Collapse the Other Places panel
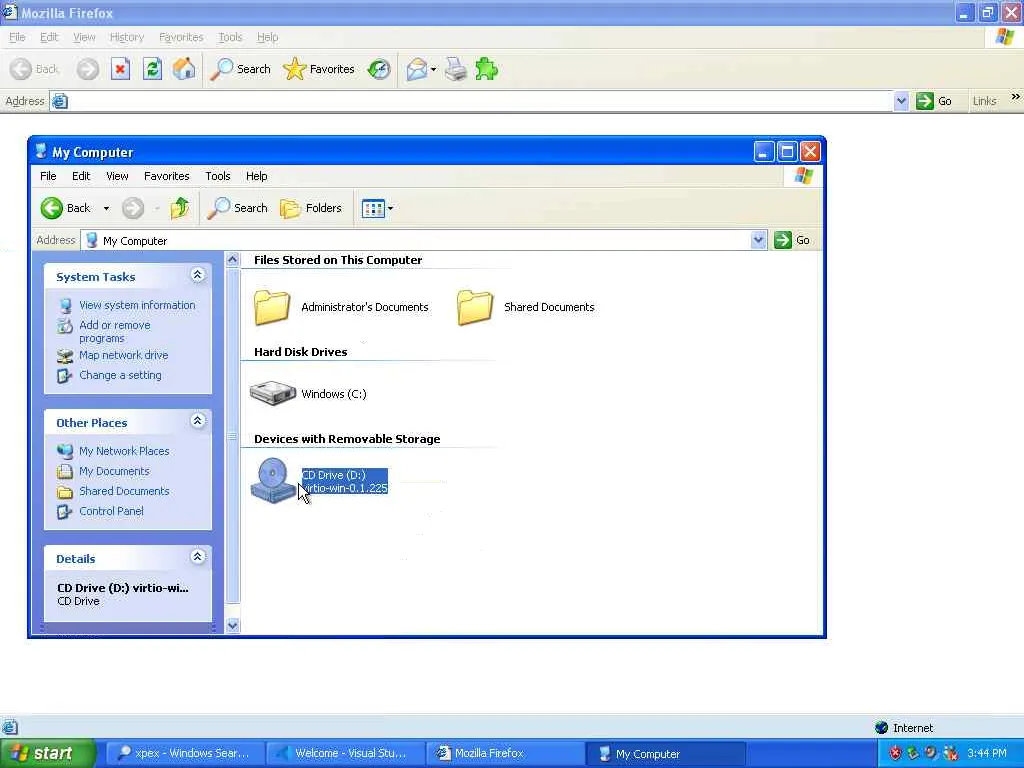The image size is (1024, 768). (197, 421)
